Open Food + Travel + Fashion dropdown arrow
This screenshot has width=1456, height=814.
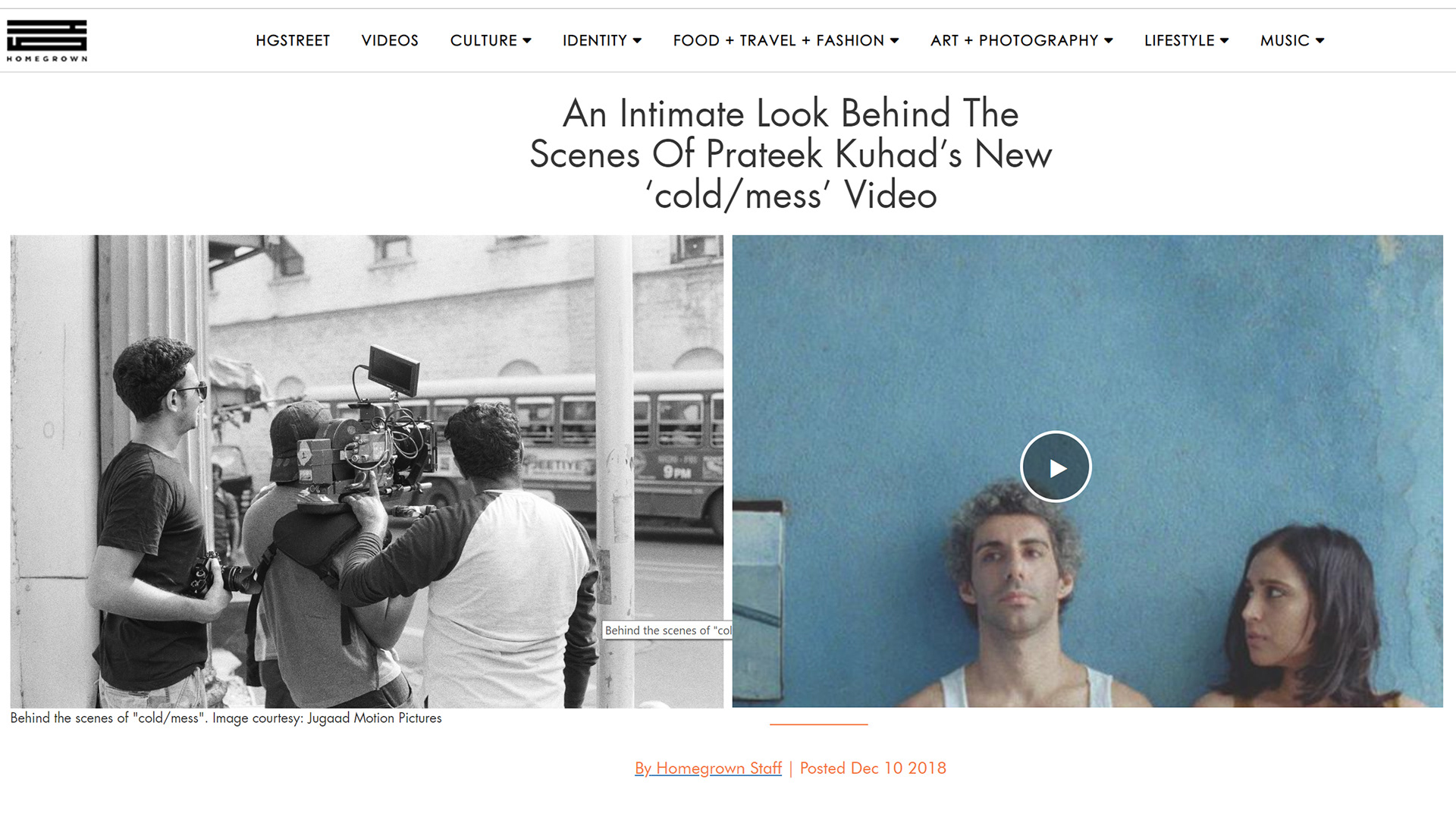894,41
